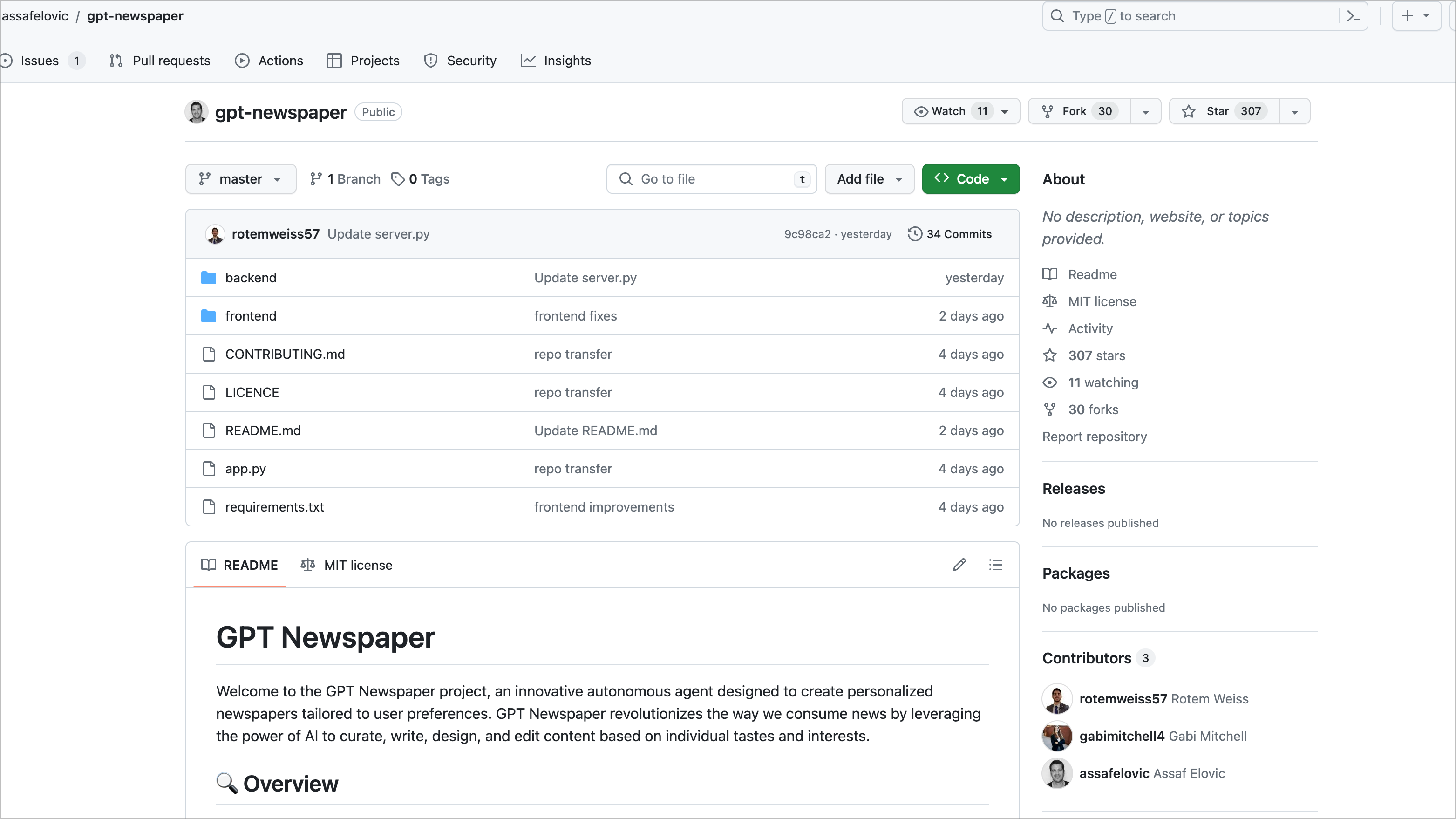Screen dimensions: 1456x819
Task: Open the Watch notifications caret
Action: [1005, 112]
